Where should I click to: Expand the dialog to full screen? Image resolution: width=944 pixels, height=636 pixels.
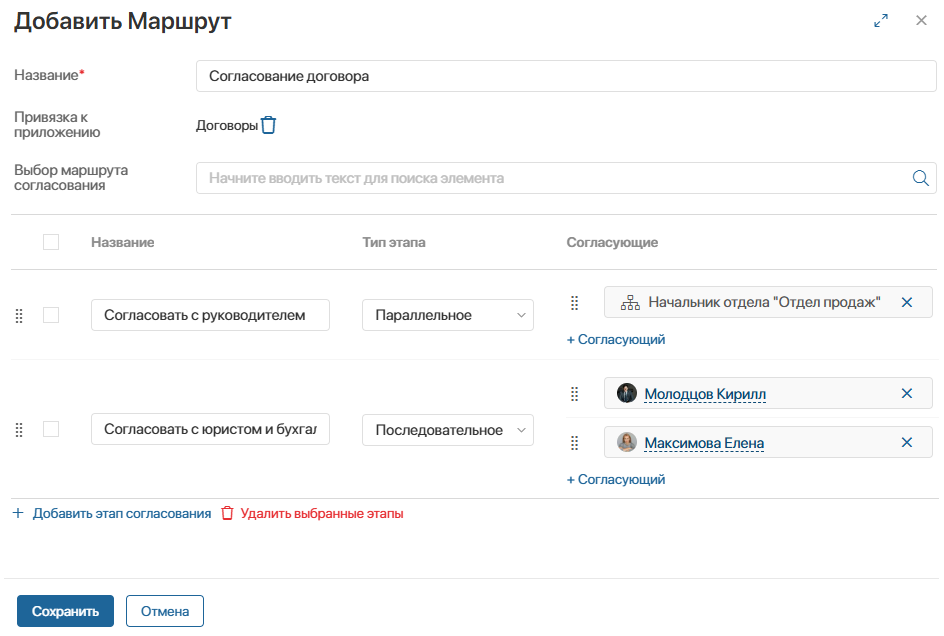[881, 20]
